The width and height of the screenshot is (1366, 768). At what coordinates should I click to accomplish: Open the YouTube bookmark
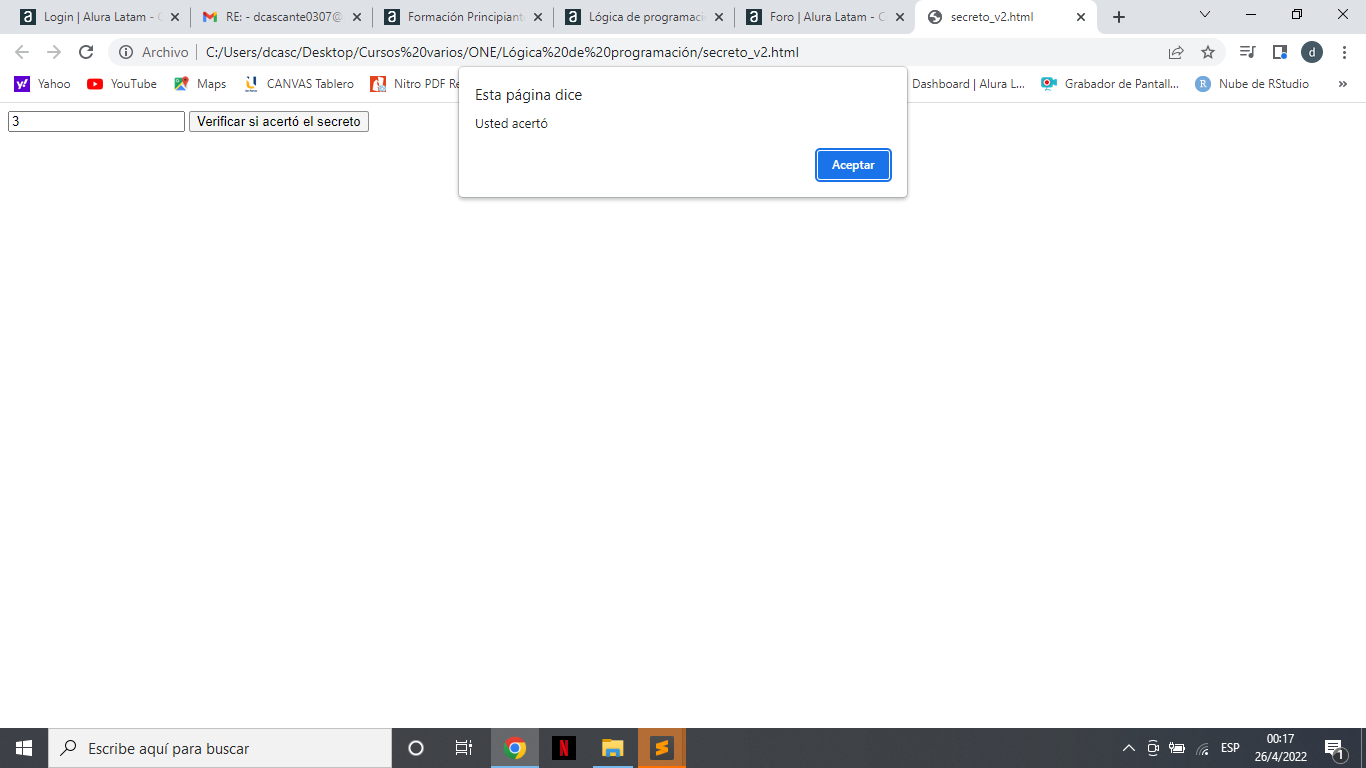(122, 84)
